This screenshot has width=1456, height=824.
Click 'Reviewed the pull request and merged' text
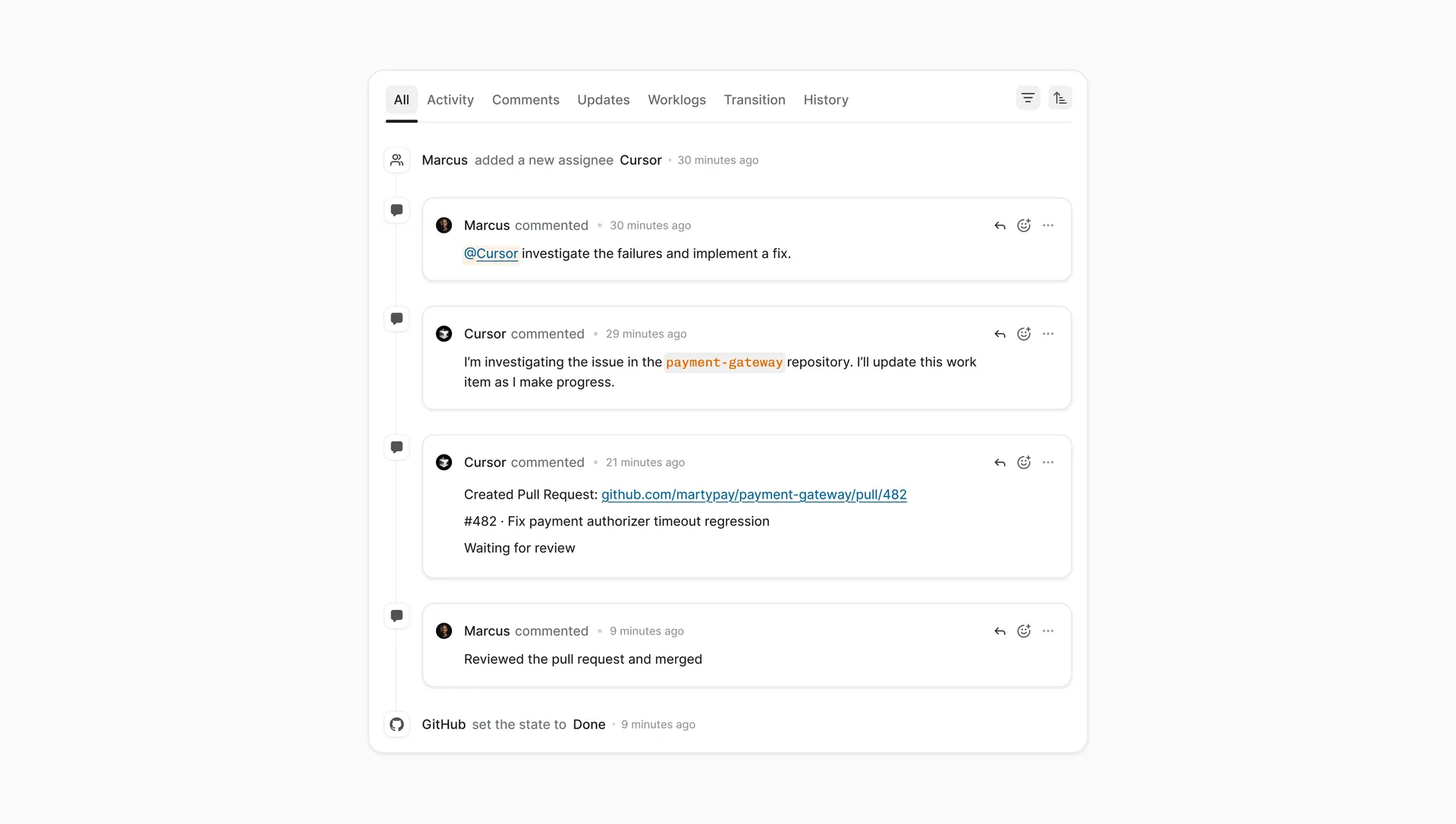coord(583,659)
